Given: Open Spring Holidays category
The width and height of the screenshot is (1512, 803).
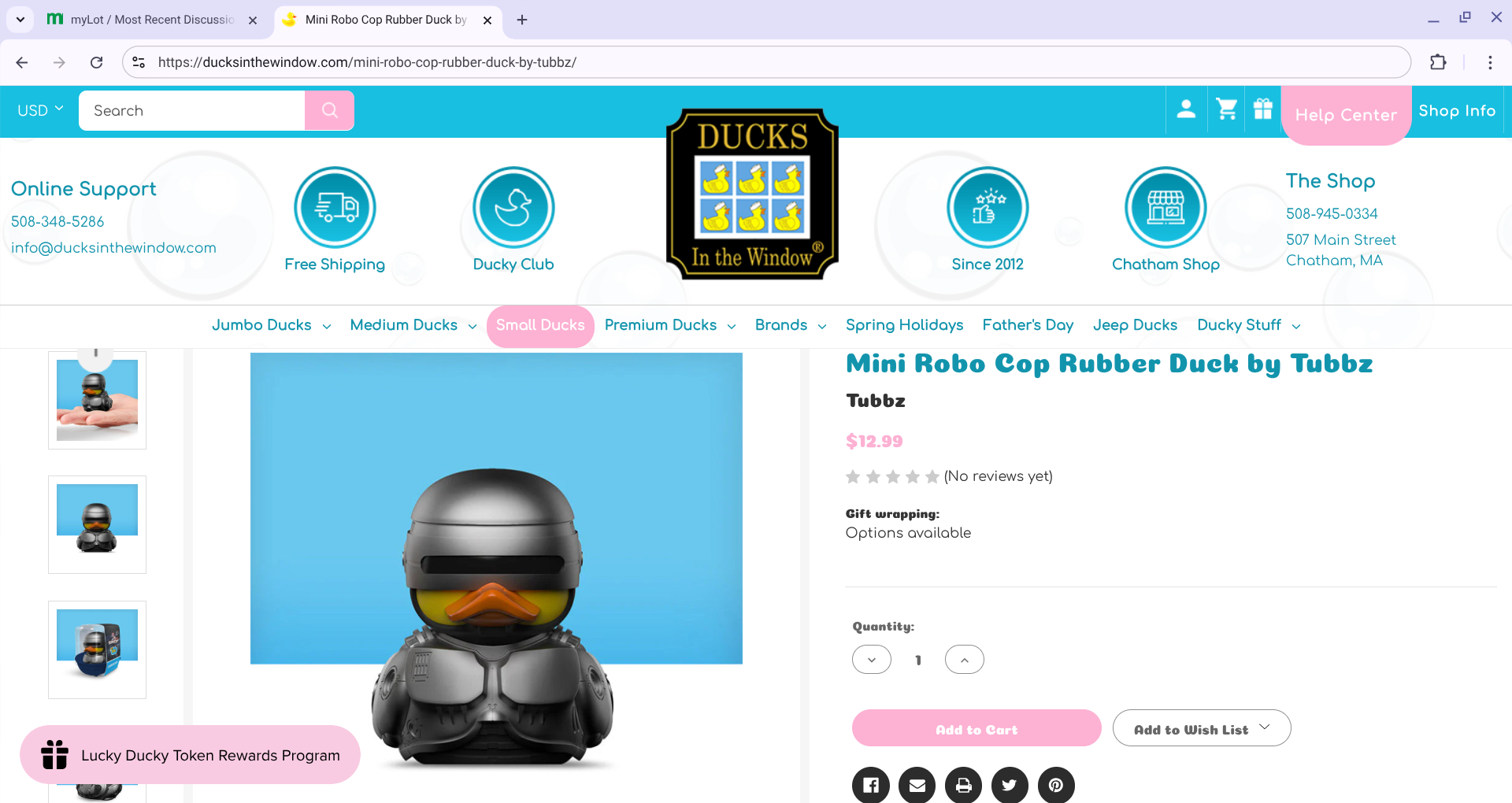Looking at the screenshot, I should tap(904, 325).
